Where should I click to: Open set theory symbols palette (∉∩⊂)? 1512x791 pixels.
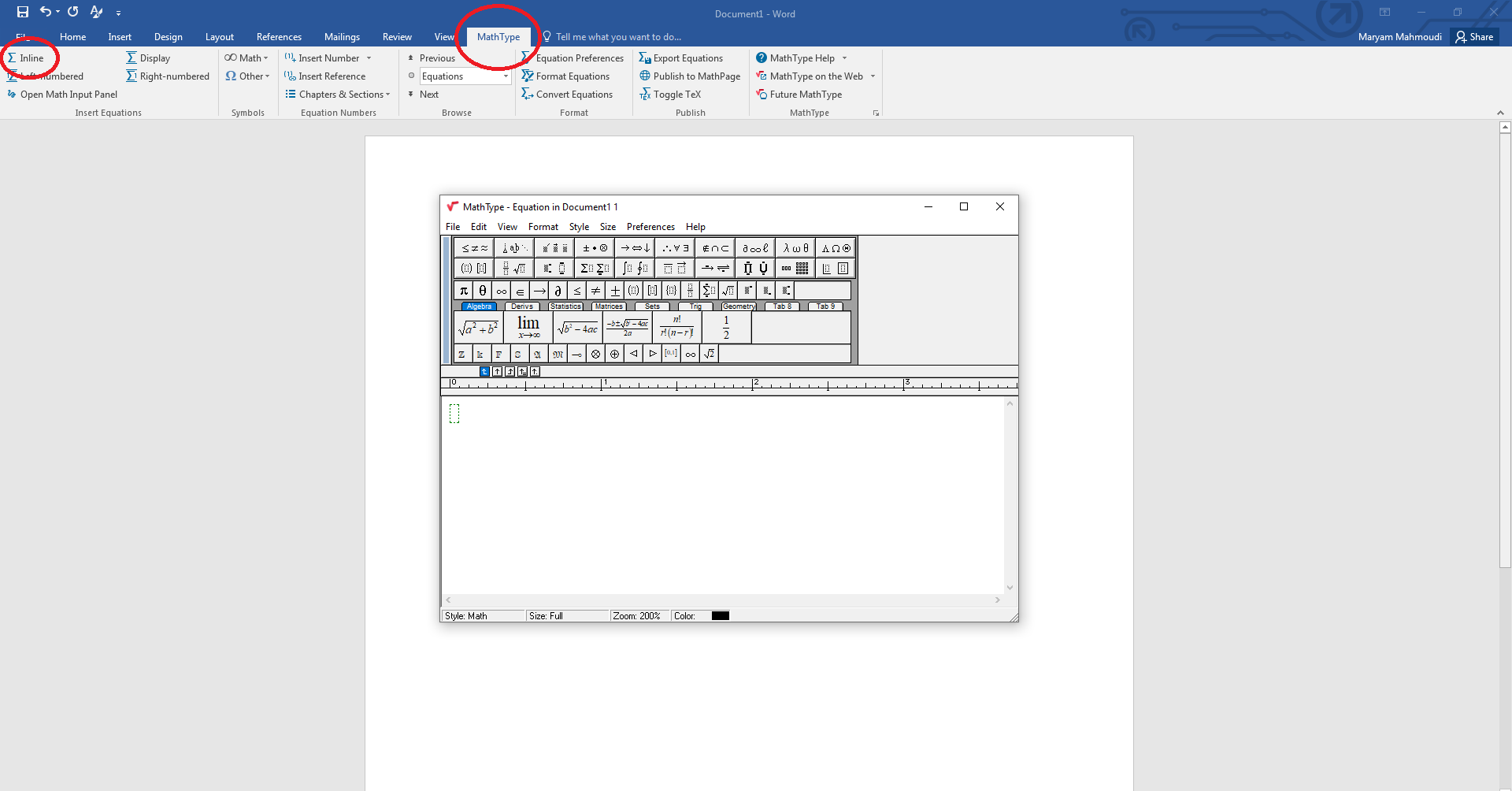(x=715, y=248)
